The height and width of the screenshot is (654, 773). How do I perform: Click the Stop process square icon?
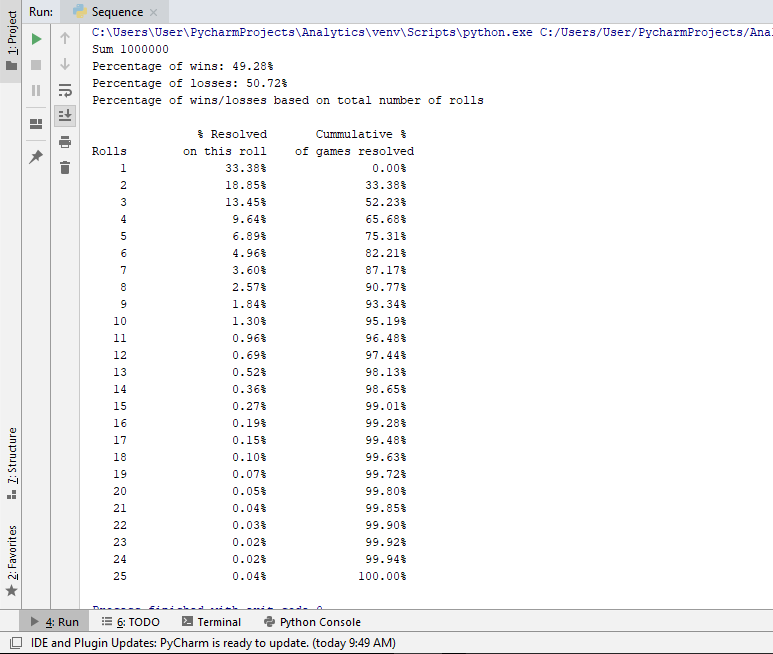(x=36, y=65)
